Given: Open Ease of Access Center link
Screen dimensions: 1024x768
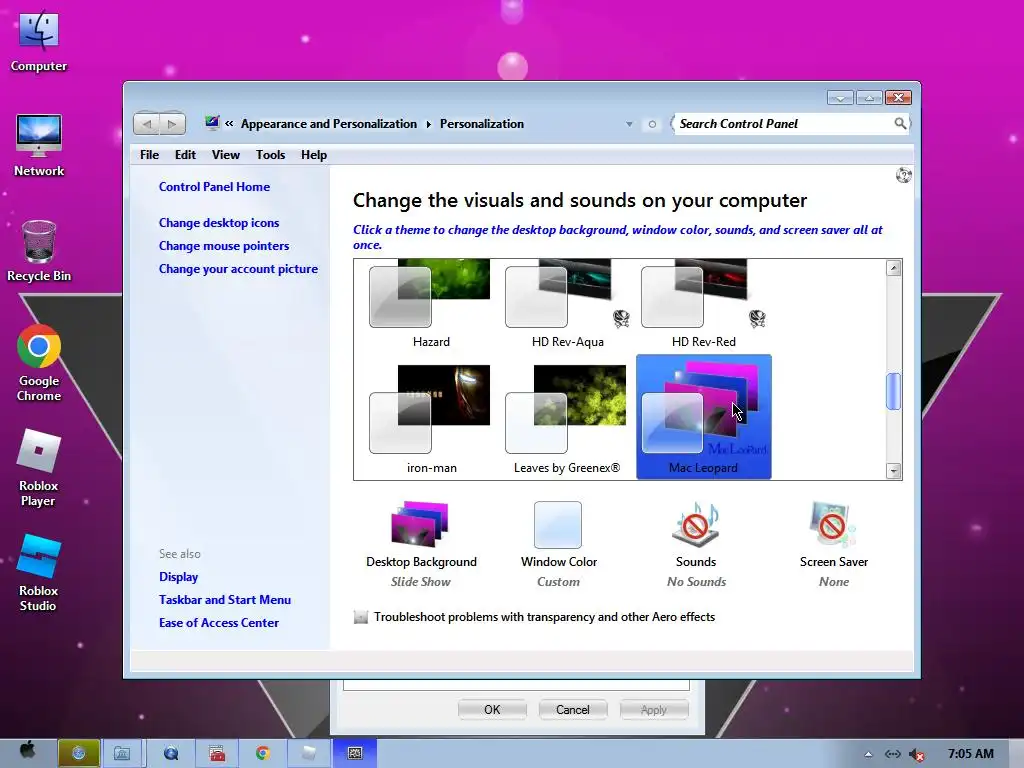Looking at the screenshot, I should (x=219, y=622).
